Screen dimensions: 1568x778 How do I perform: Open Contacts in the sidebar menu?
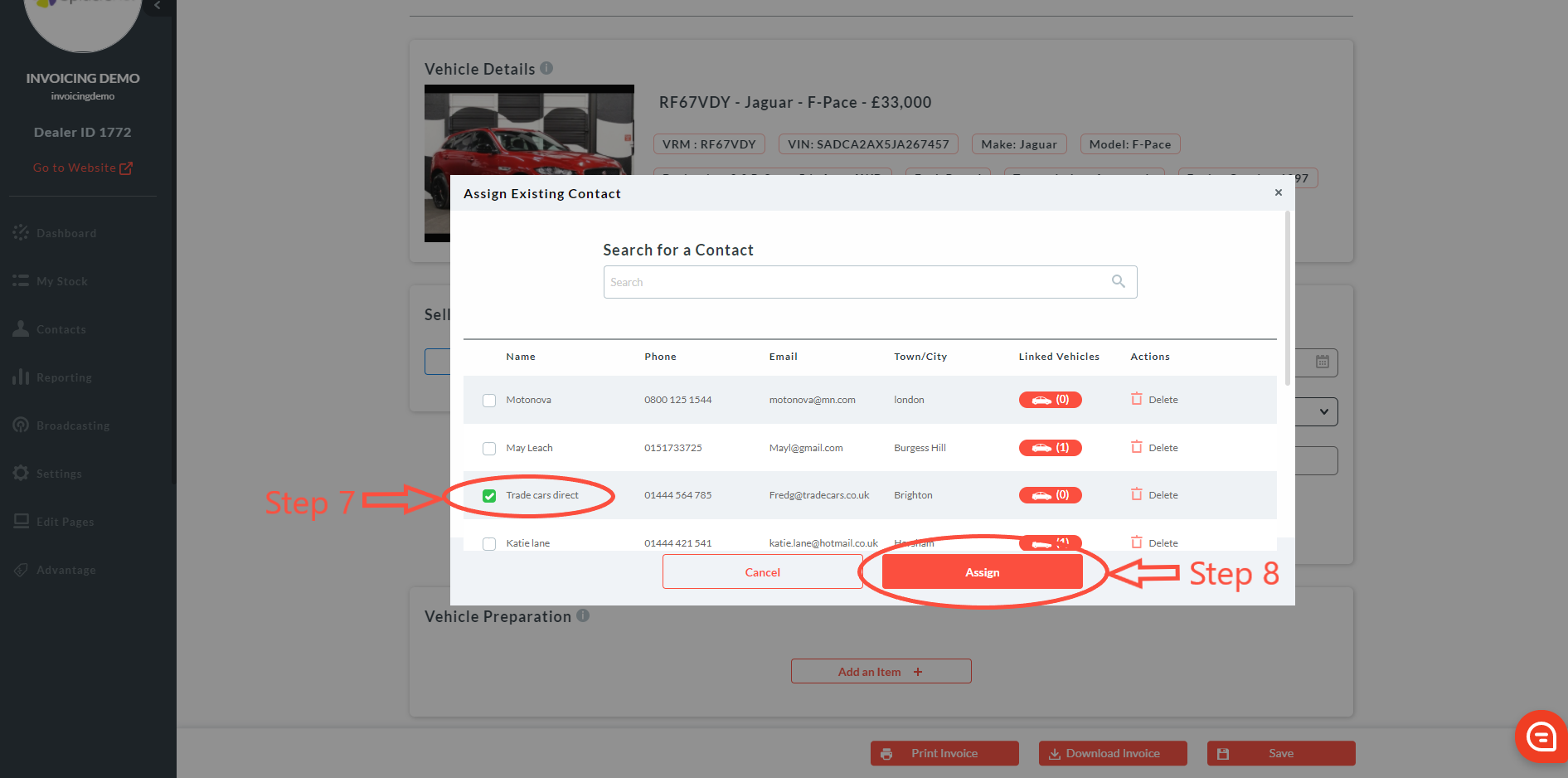[x=61, y=329]
